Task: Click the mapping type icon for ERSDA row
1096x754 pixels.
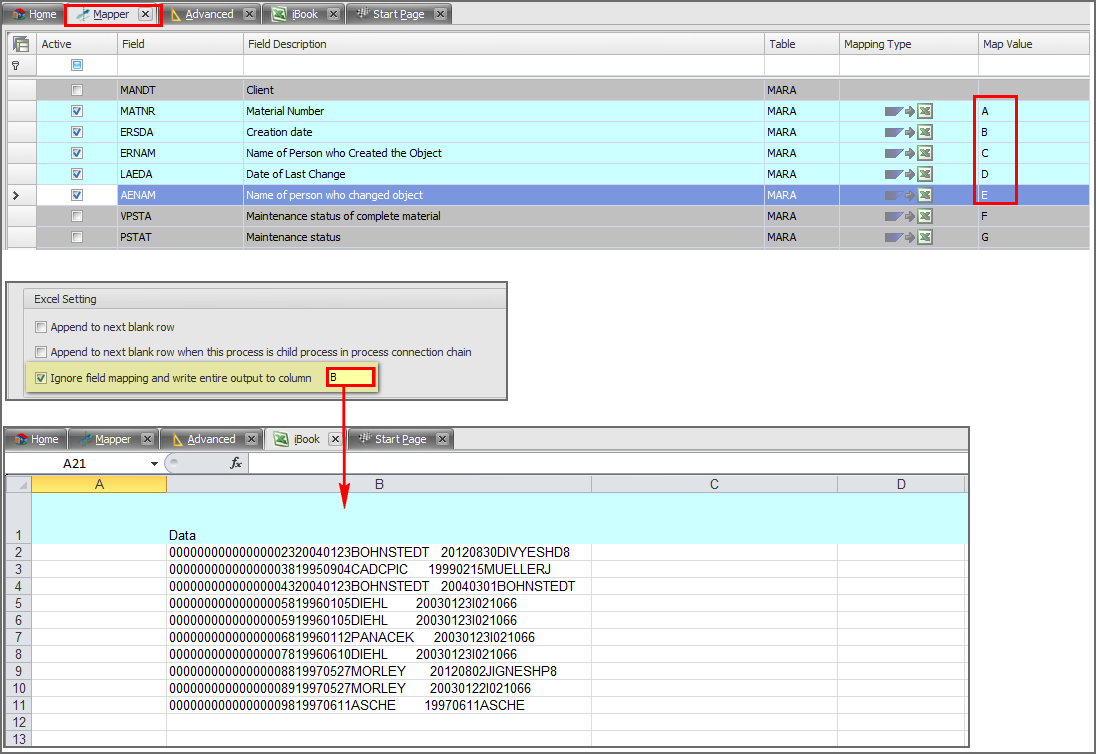Action: (x=908, y=132)
